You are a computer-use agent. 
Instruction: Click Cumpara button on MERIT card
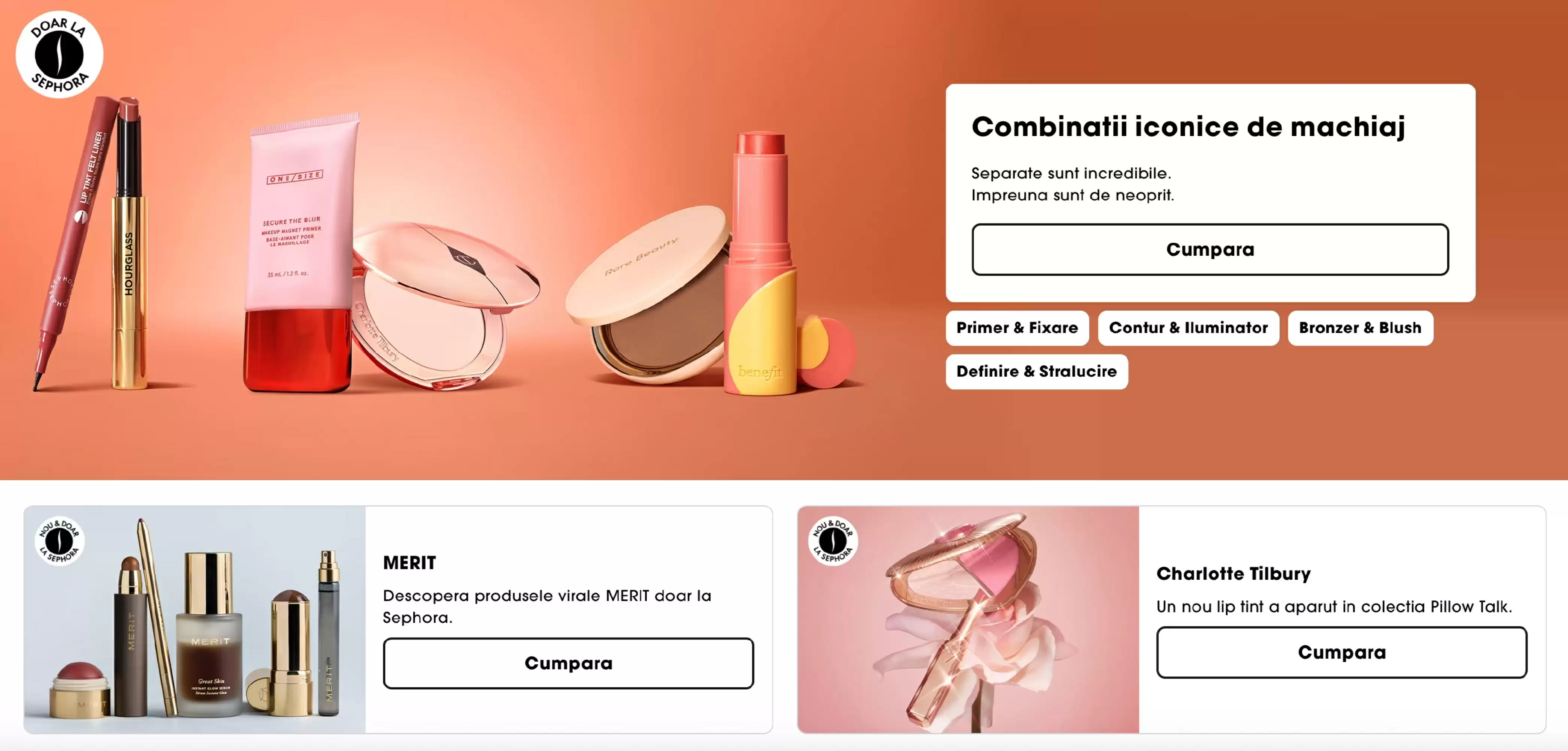click(x=568, y=663)
